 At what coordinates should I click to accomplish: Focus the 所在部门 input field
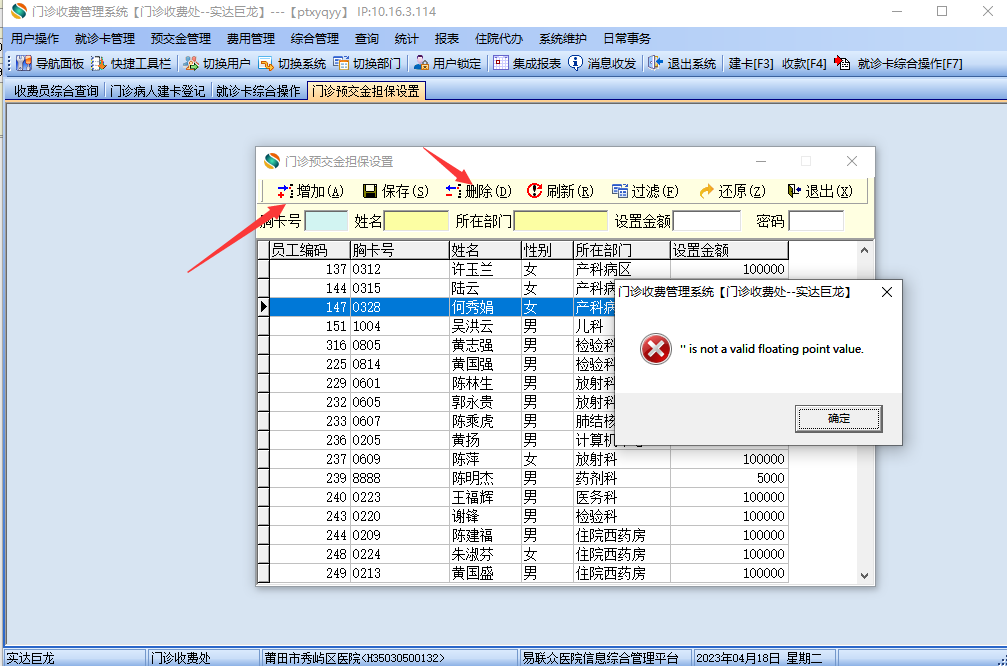coord(561,221)
